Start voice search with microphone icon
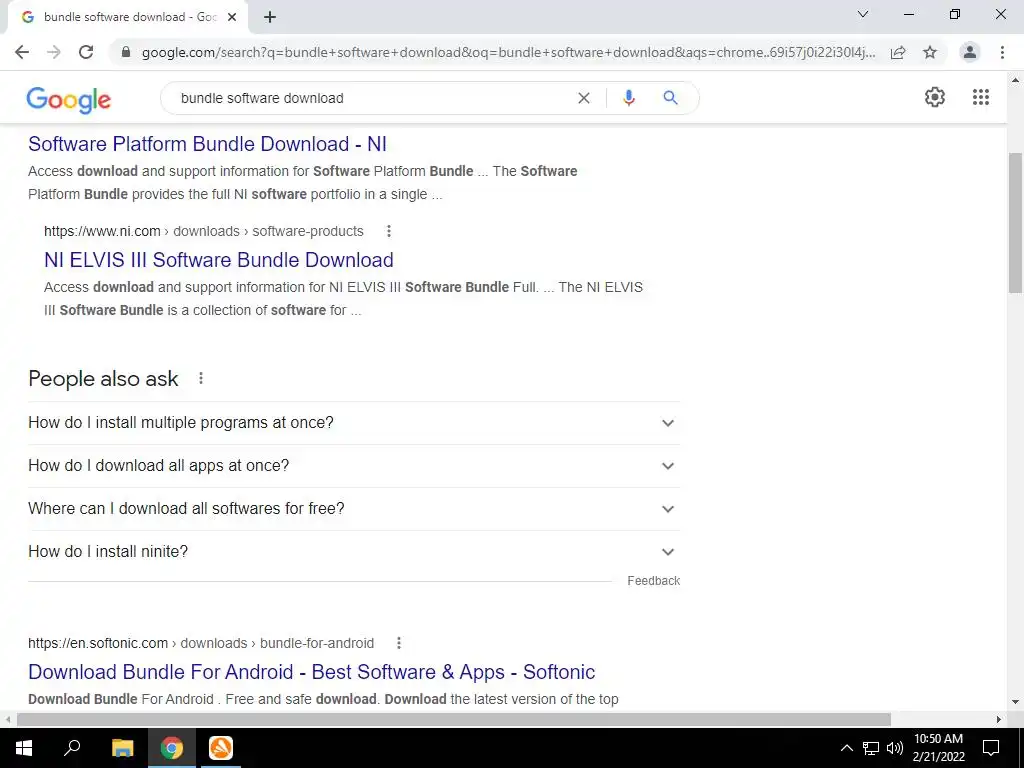The image size is (1024, 768). [629, 98]
